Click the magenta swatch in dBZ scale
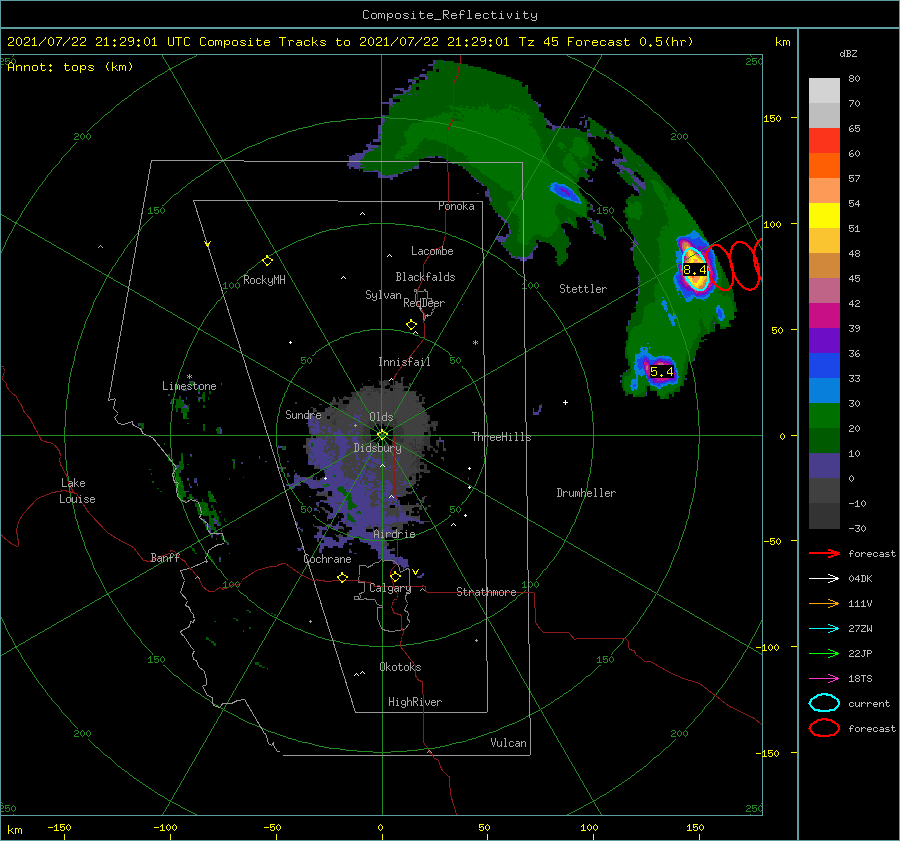 click(824, 316)
